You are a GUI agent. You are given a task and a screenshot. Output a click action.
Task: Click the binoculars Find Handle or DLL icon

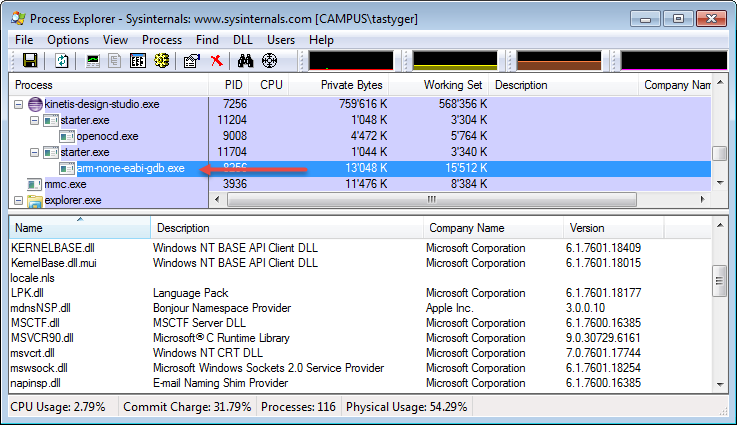tap(245, 61)
